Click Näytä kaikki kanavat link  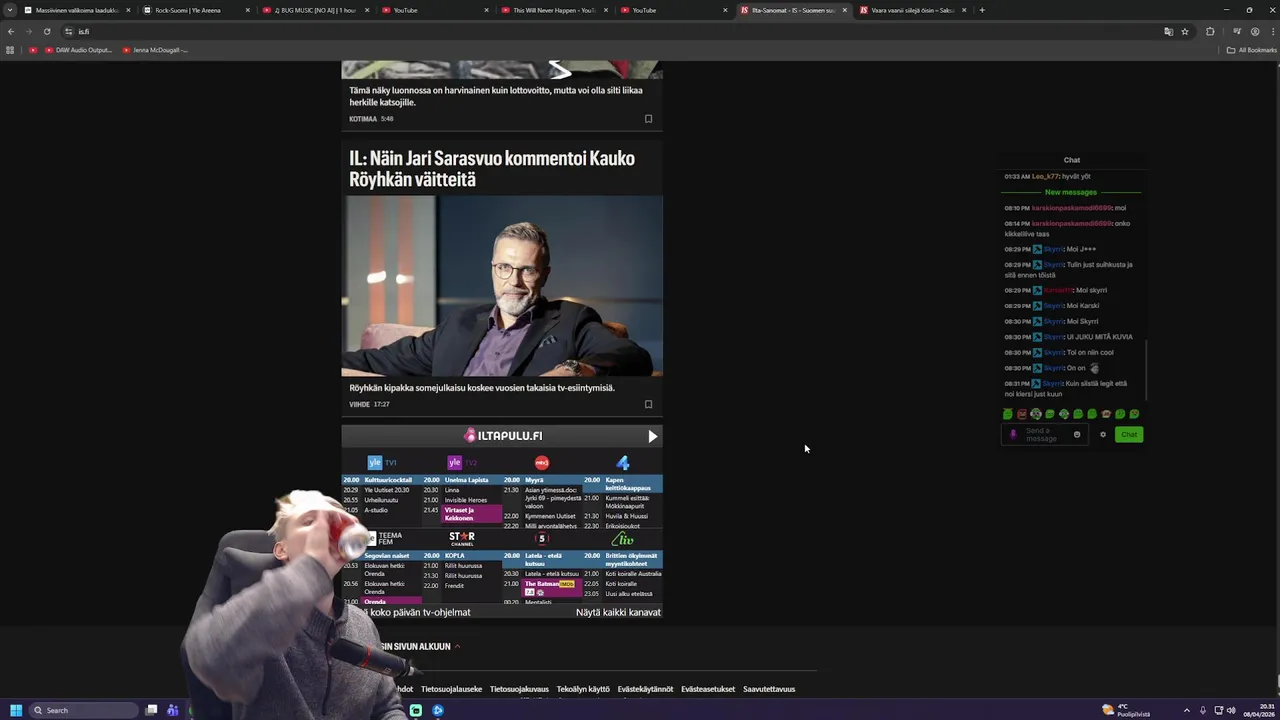point(618,612)
